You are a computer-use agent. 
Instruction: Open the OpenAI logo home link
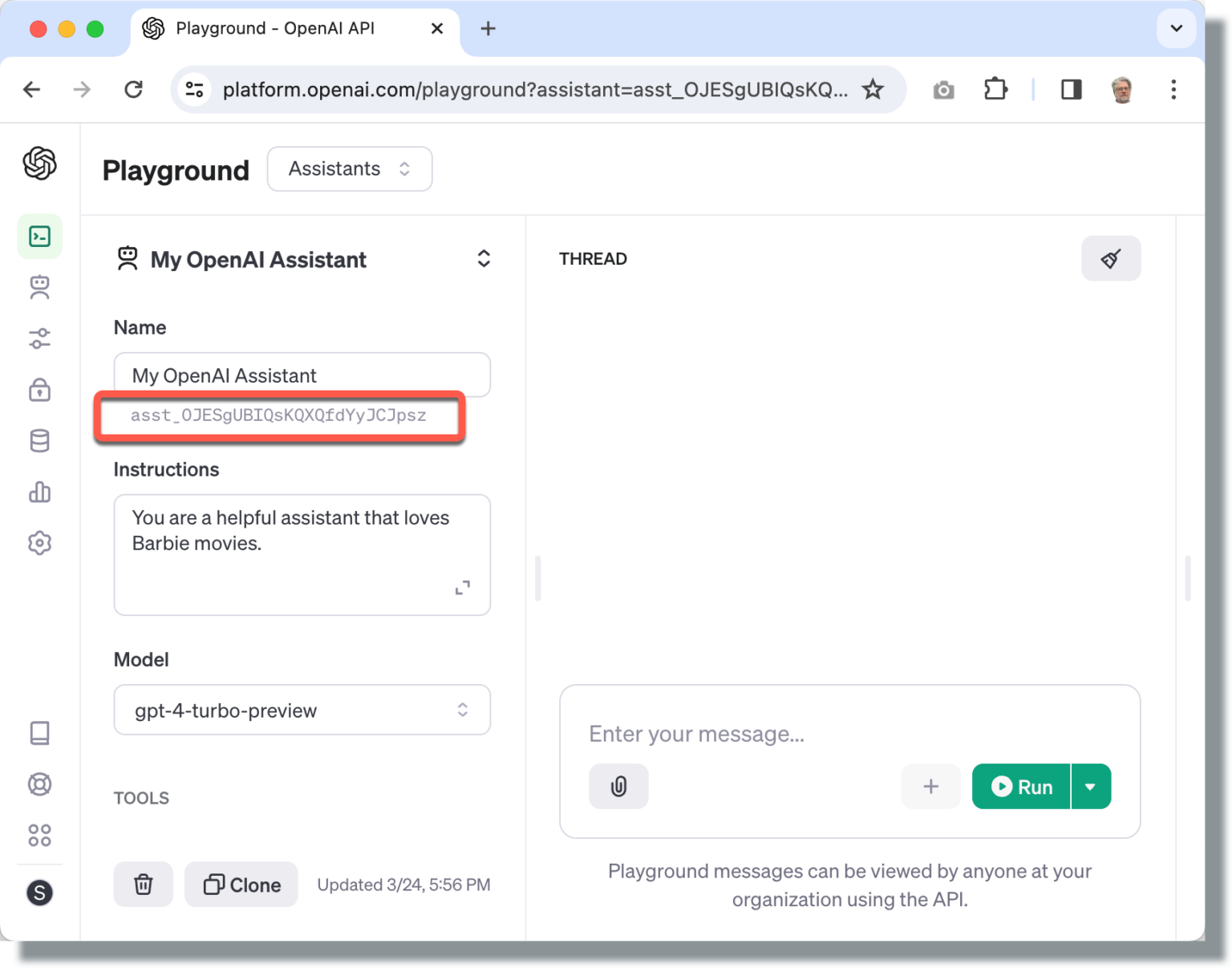point(39,164)
